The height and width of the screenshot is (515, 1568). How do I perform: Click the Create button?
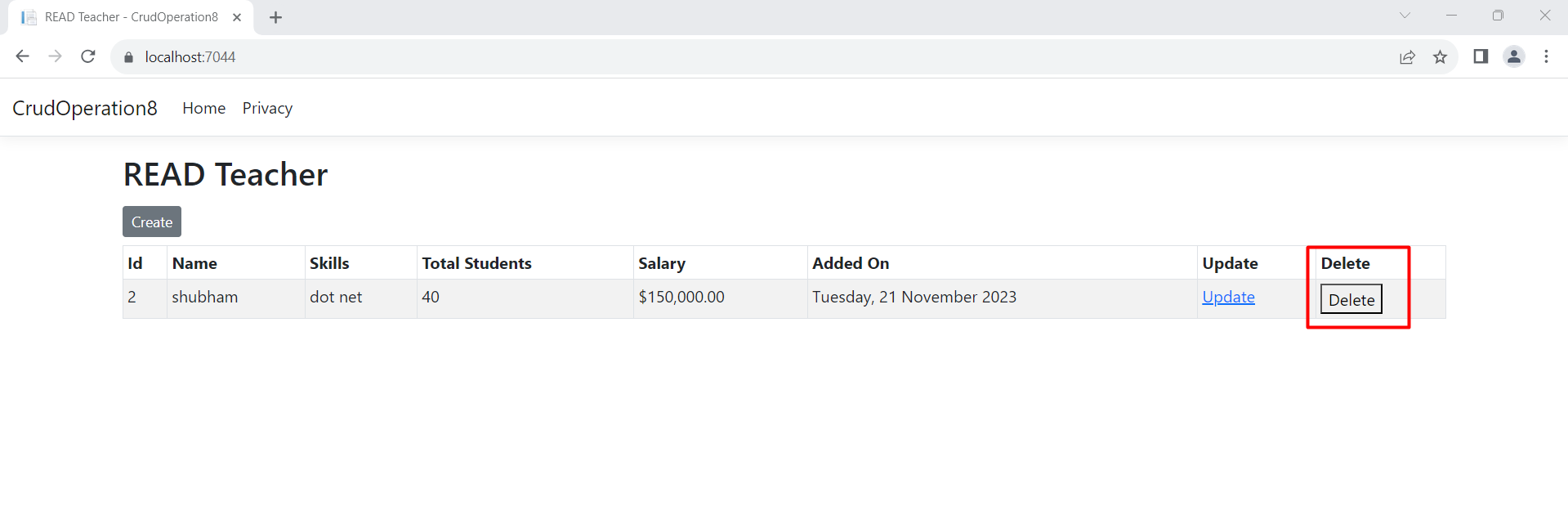pos(152,222)
